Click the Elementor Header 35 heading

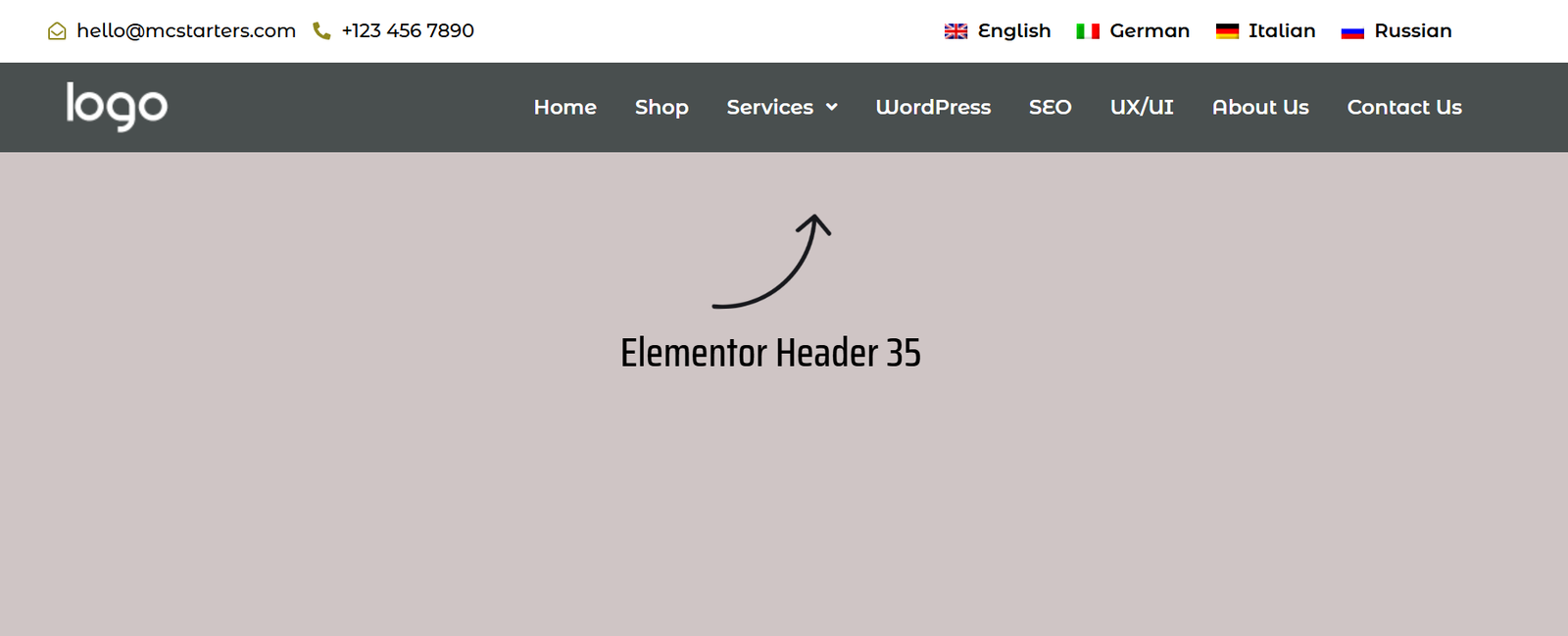[771, 353]
